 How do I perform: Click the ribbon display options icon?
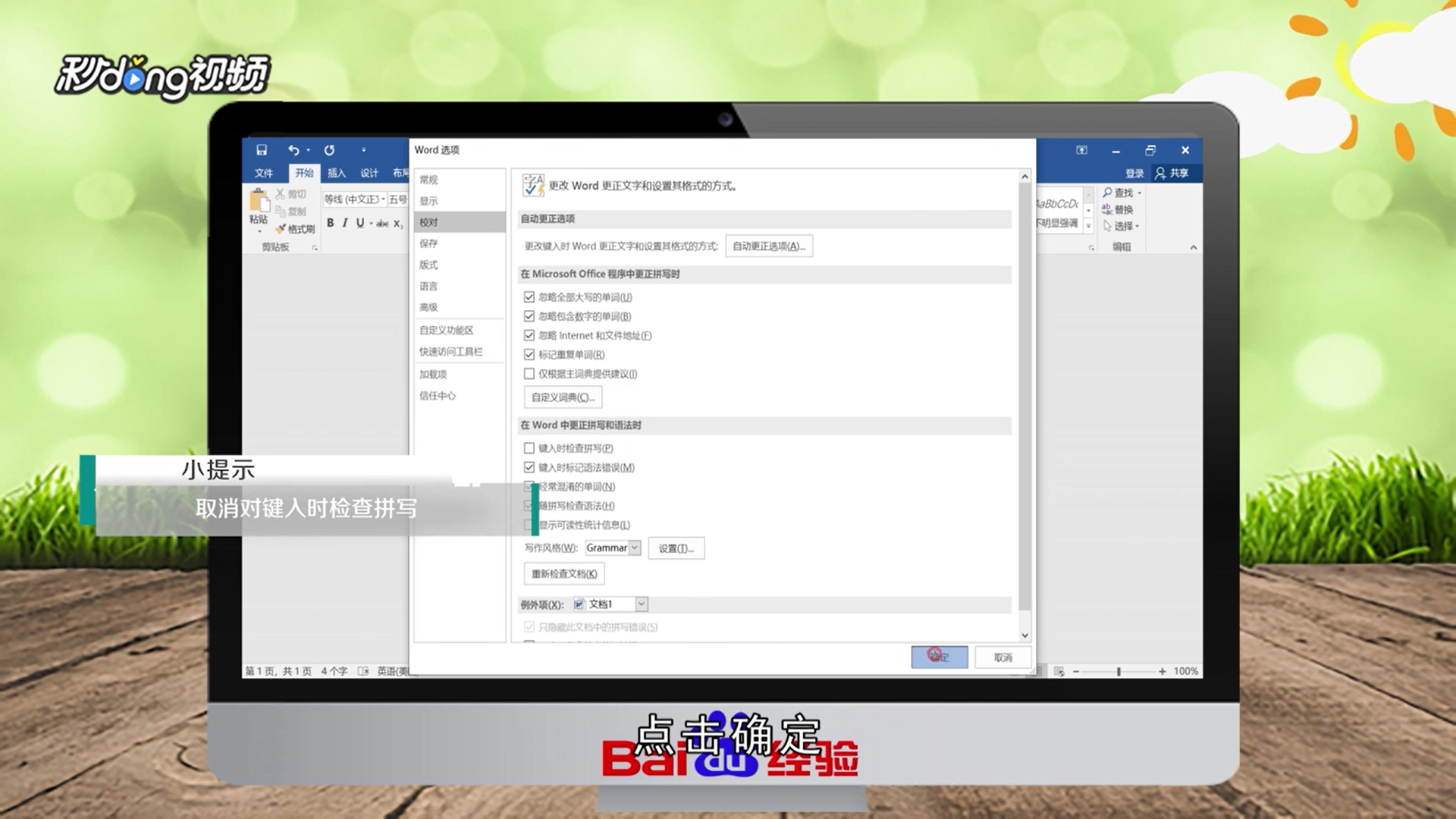pyautogui.click(x=1082, y=150)
